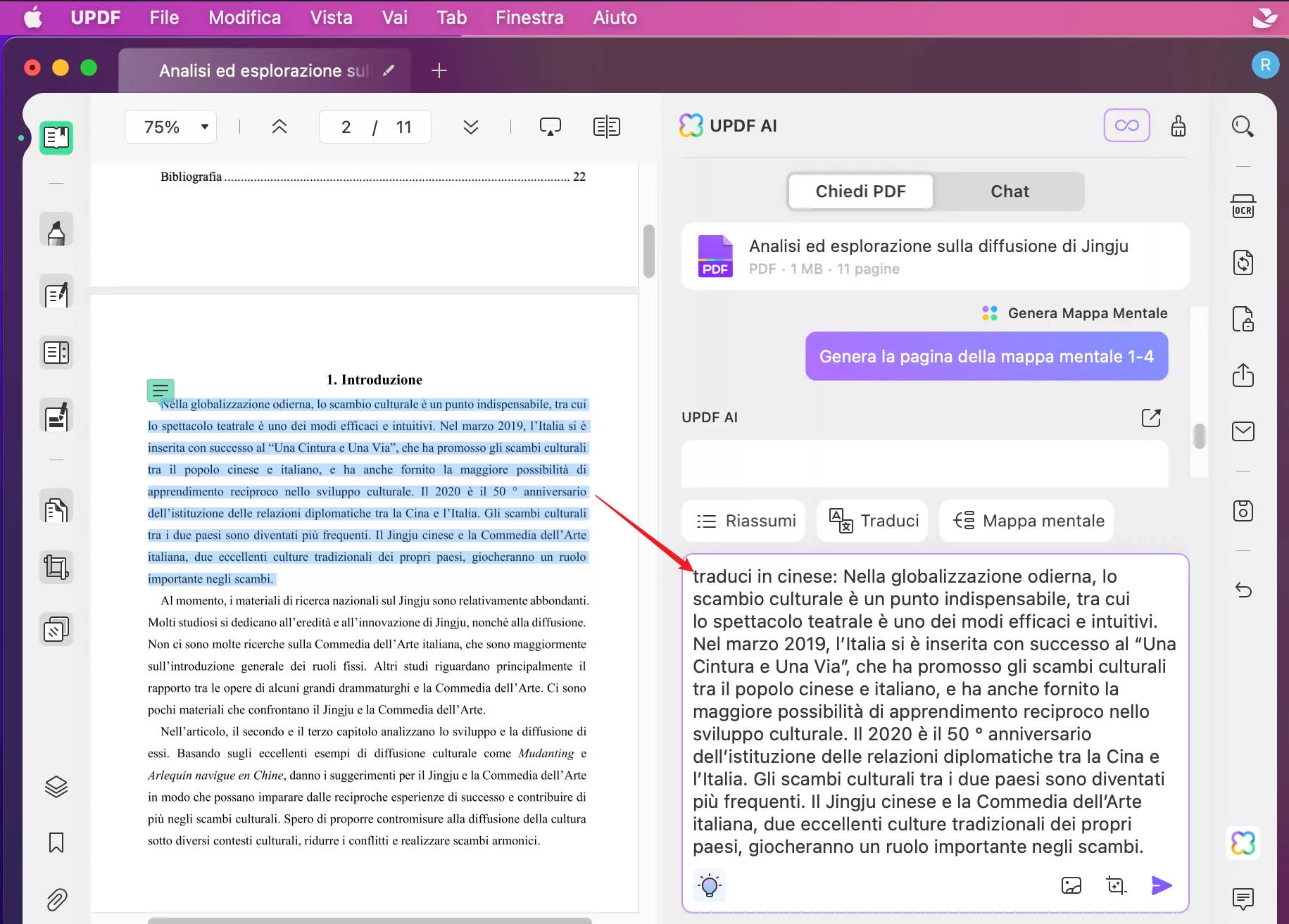Image resolution: width=1289 pixels, height=924 pixels.
Task: Open the comments list panel
Action: click(x=1243, y=899)
